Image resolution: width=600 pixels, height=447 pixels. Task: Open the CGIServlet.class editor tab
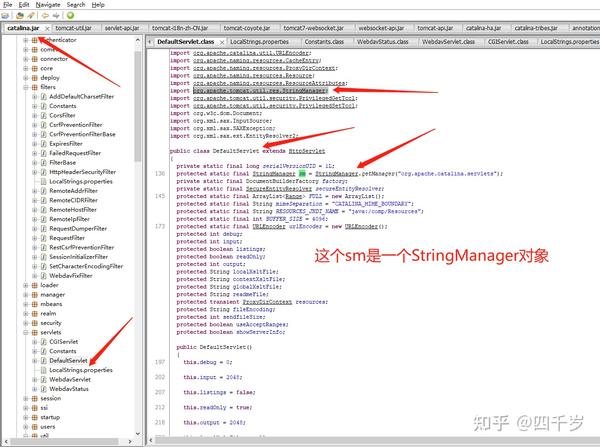coord(508,42)
